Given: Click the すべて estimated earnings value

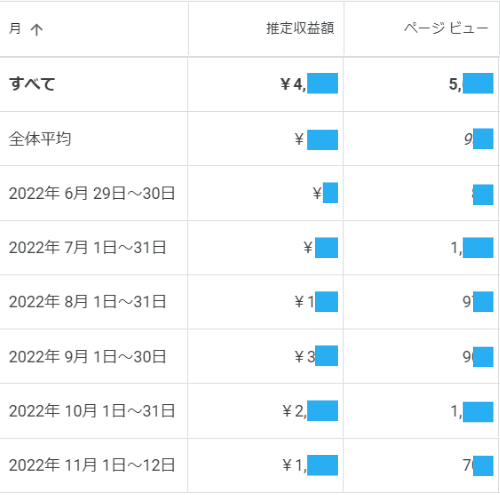Looking at the screenshot, I should (309, 84).
